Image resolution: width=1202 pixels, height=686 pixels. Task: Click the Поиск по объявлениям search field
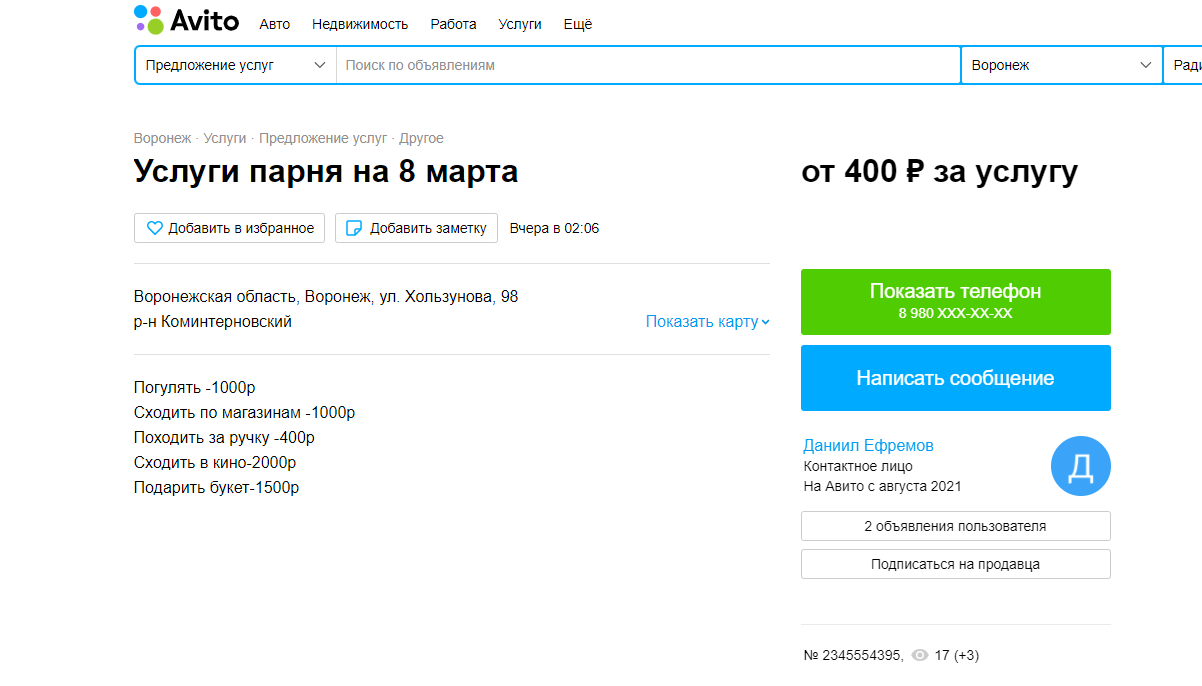648,65
